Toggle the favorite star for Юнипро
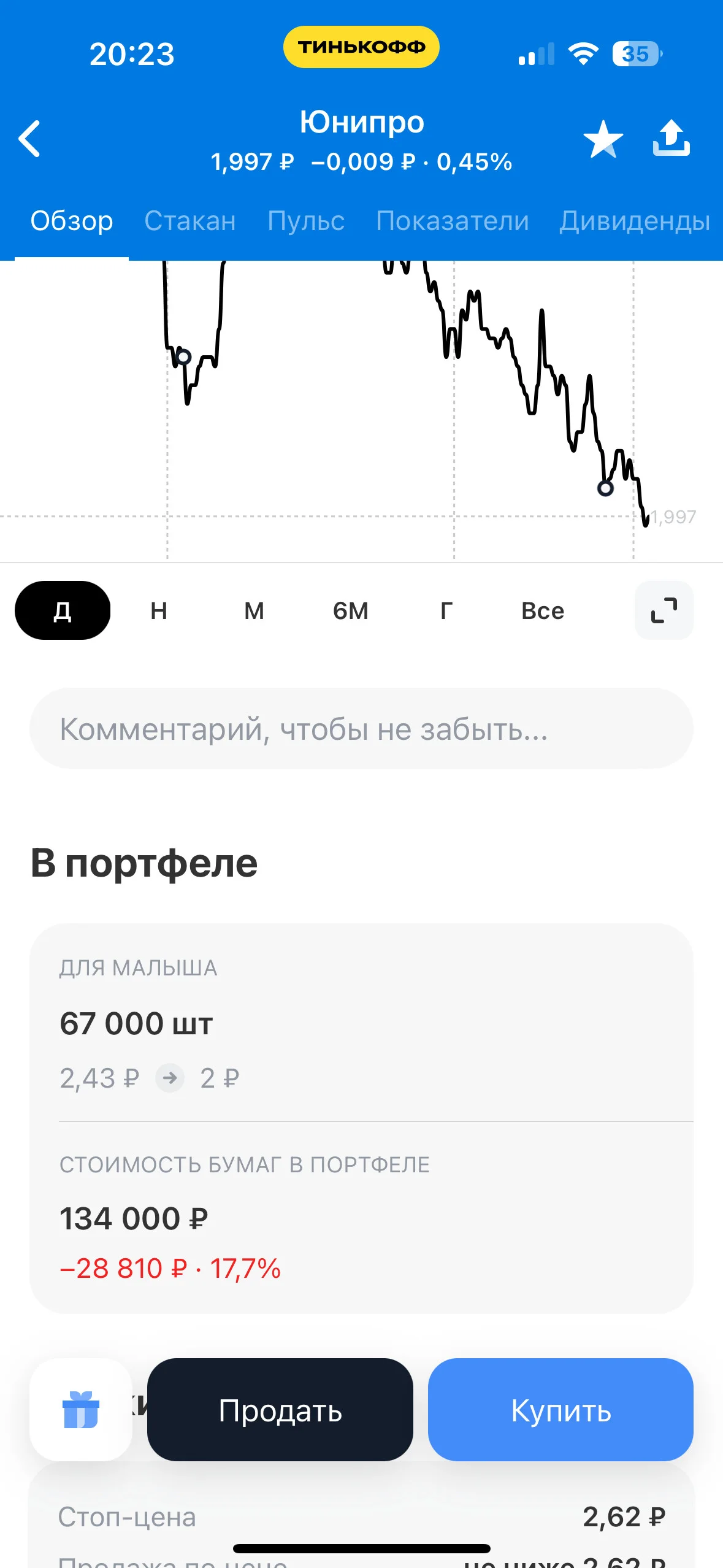This screenshot has width=723, height=1568. 603,139
